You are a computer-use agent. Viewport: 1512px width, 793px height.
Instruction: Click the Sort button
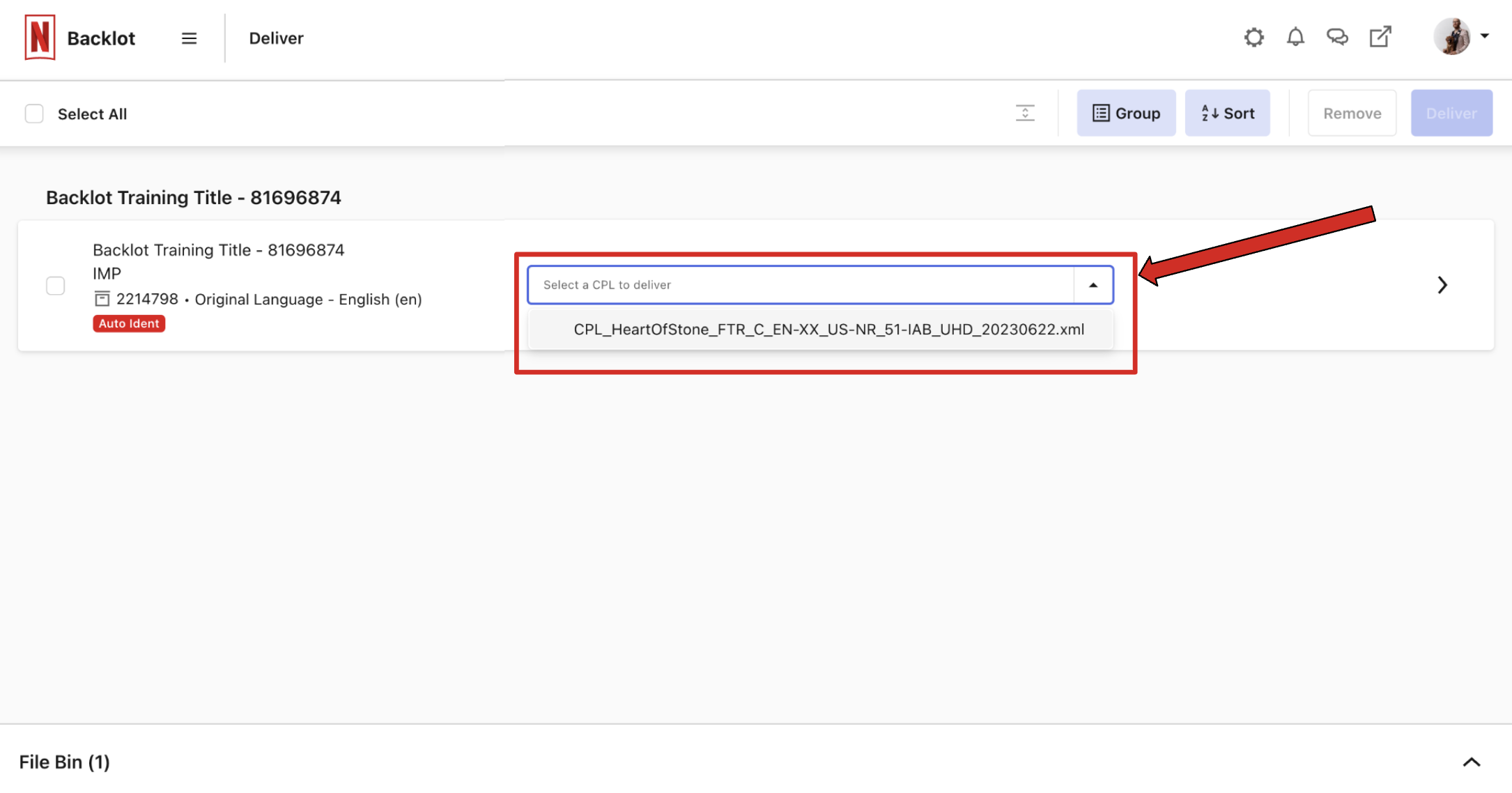pyautogui.click(x=1228, y=113)
